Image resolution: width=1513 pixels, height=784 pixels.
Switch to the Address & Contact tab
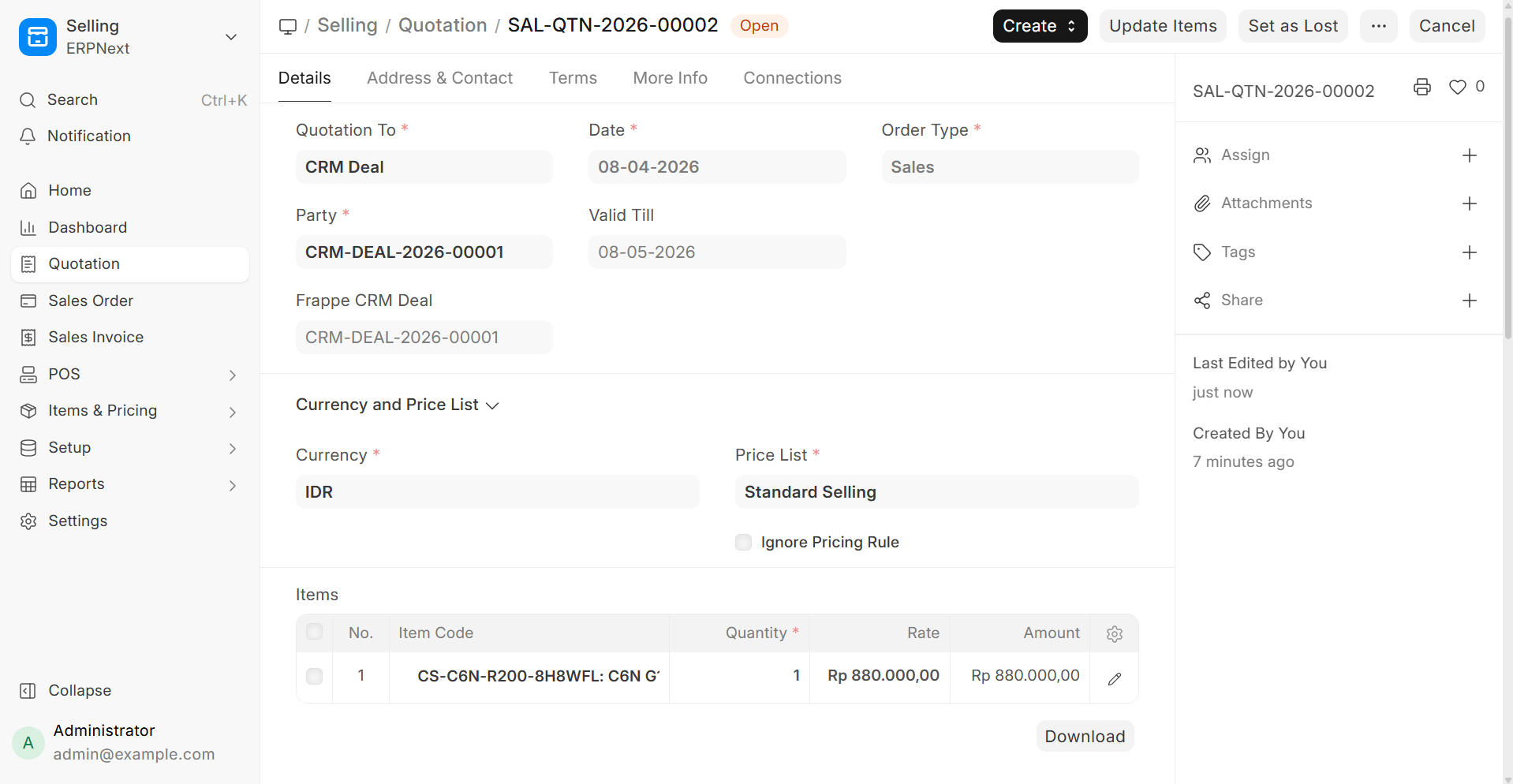439,78
